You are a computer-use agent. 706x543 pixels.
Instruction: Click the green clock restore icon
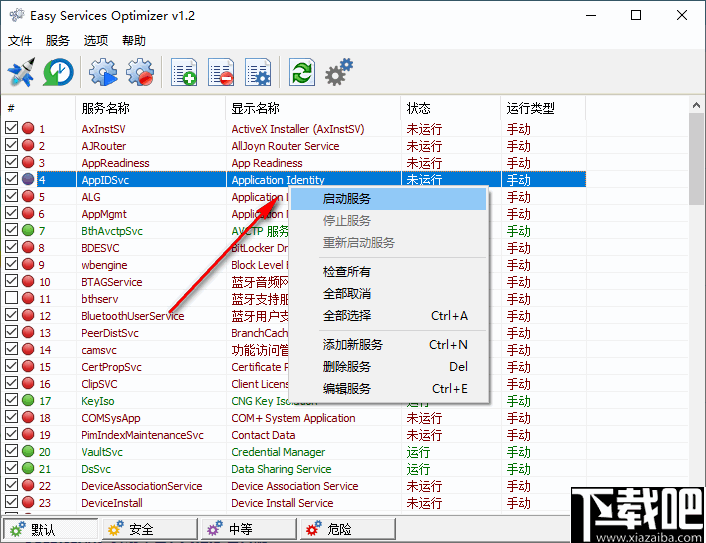(x=58, y=72)
